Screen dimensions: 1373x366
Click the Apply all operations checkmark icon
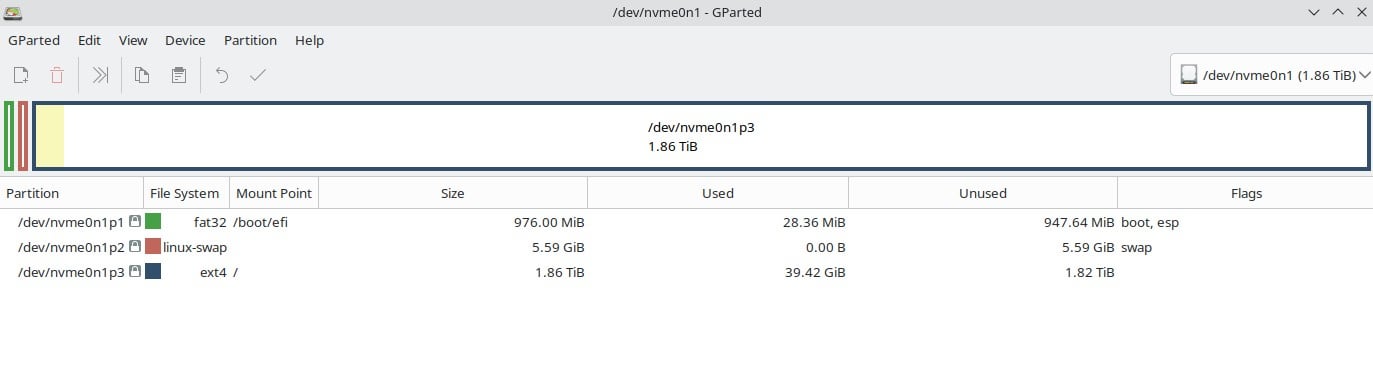coord(258,75)
